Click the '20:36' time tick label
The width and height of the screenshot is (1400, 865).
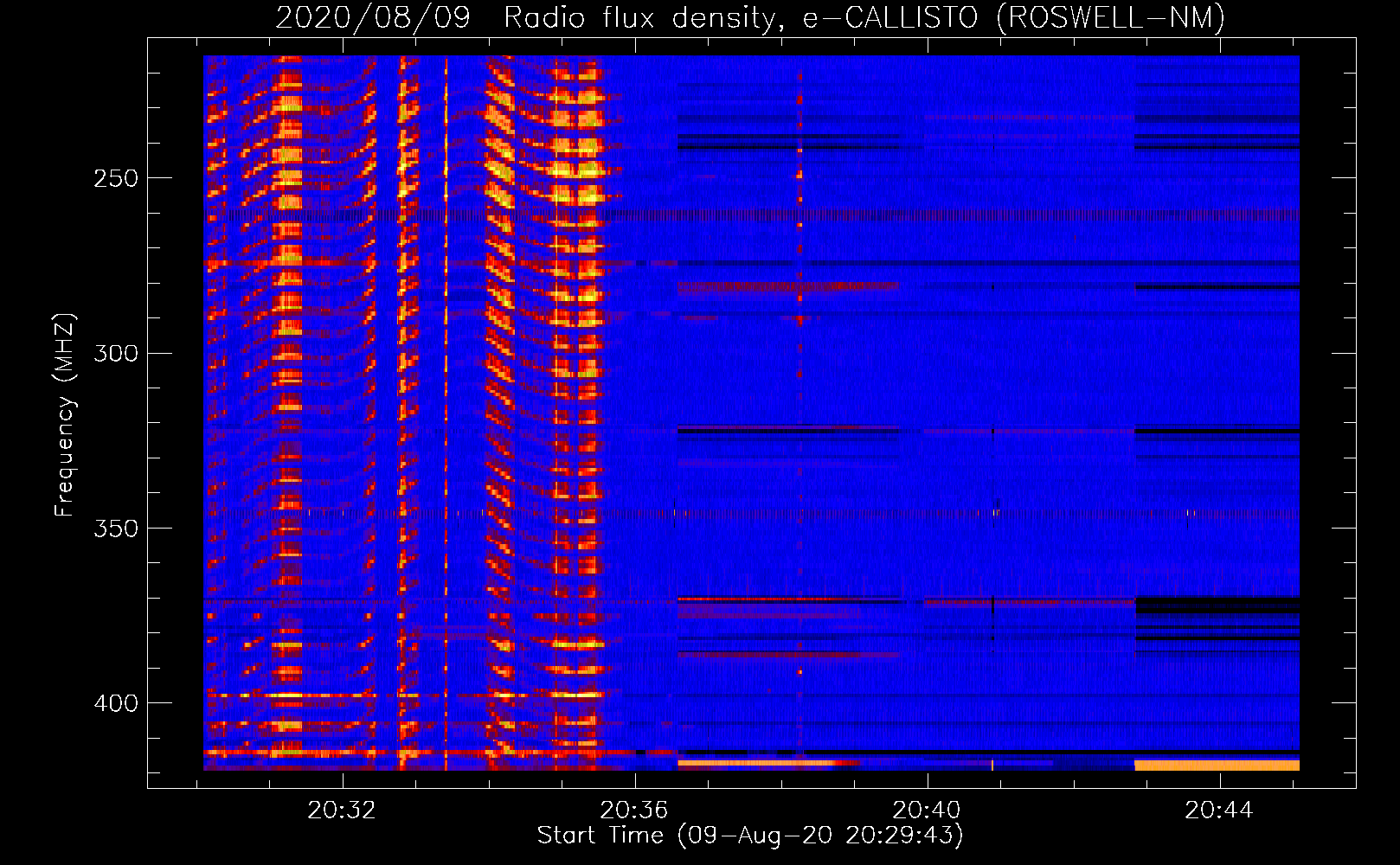pyautogui.click(x=634, y=810)
